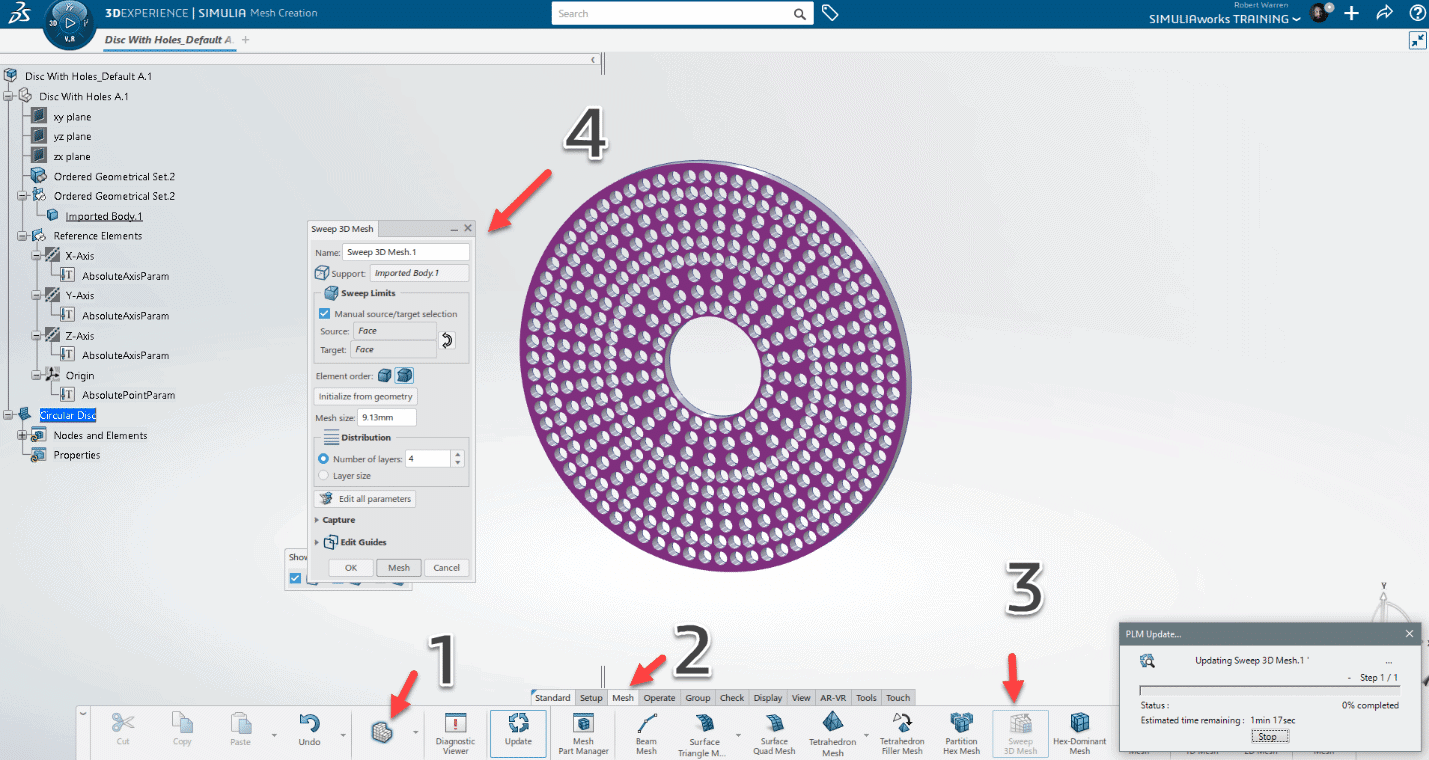Select Imported Body.1 in tree
The image size is (1429, 760).
point(104,216)
